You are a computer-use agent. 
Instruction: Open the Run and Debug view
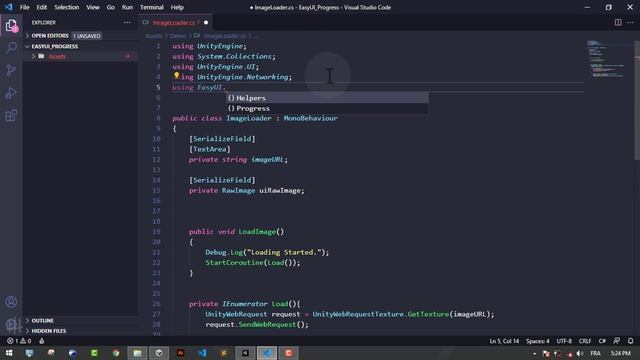tap(11, 93)
